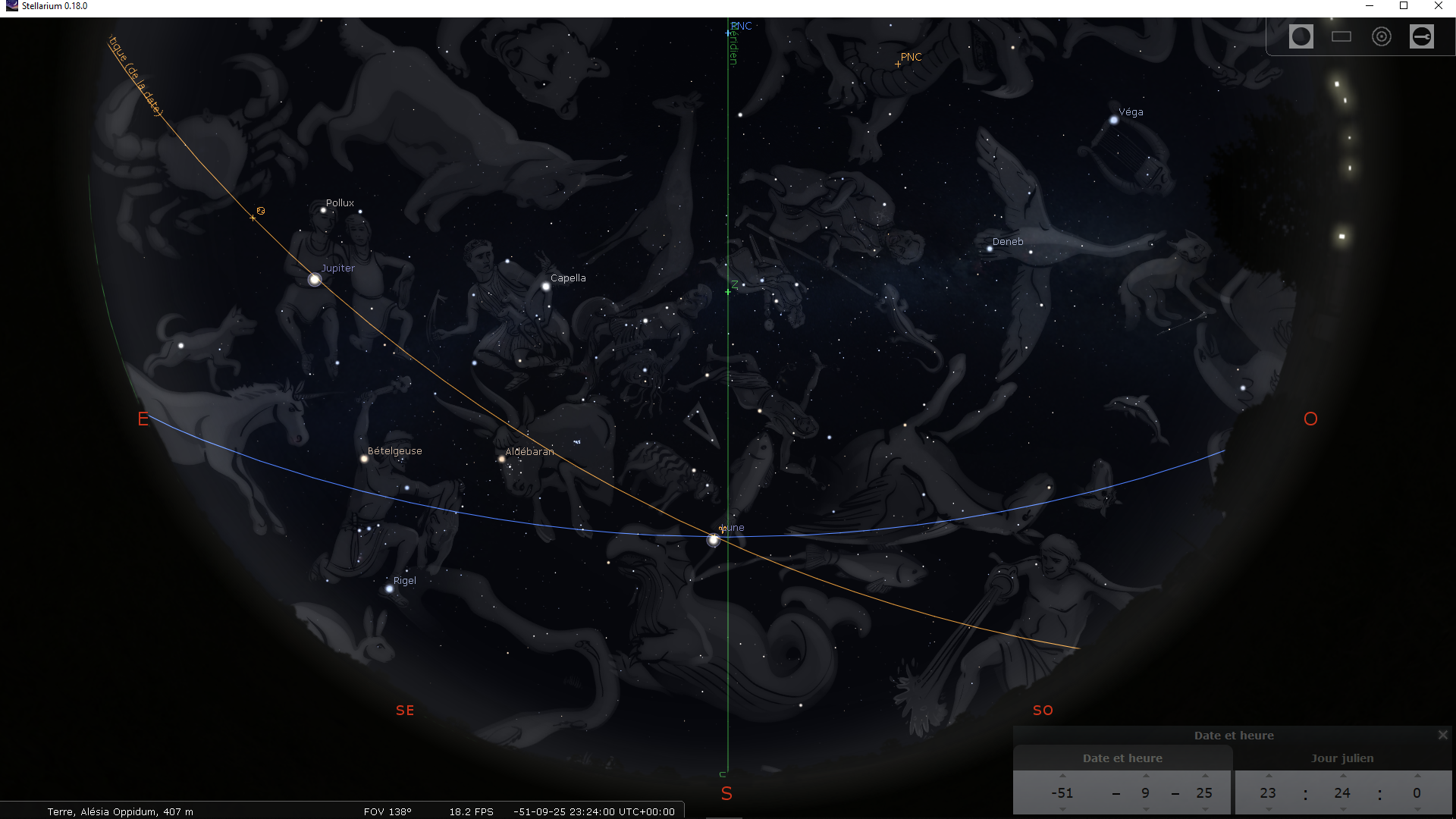
Task: Close the Date et heure panel
Action: [1442, 735]
